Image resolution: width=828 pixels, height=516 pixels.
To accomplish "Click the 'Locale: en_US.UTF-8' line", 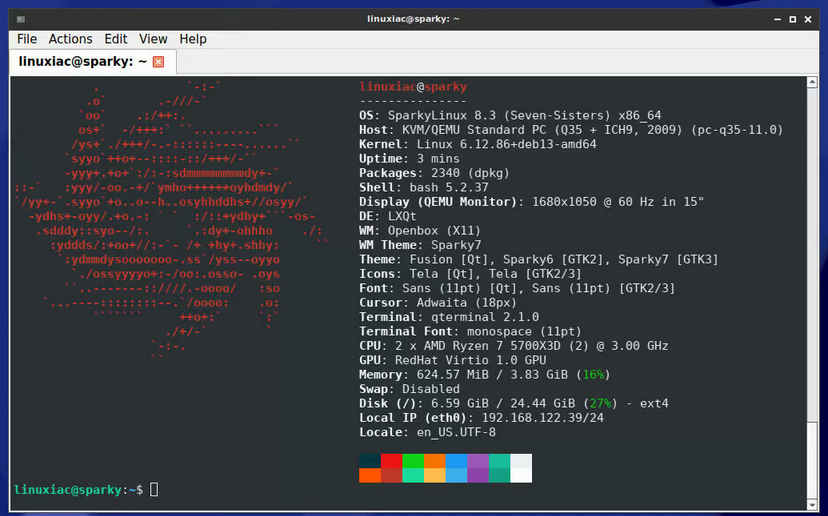I will click(x=427, y=433).
